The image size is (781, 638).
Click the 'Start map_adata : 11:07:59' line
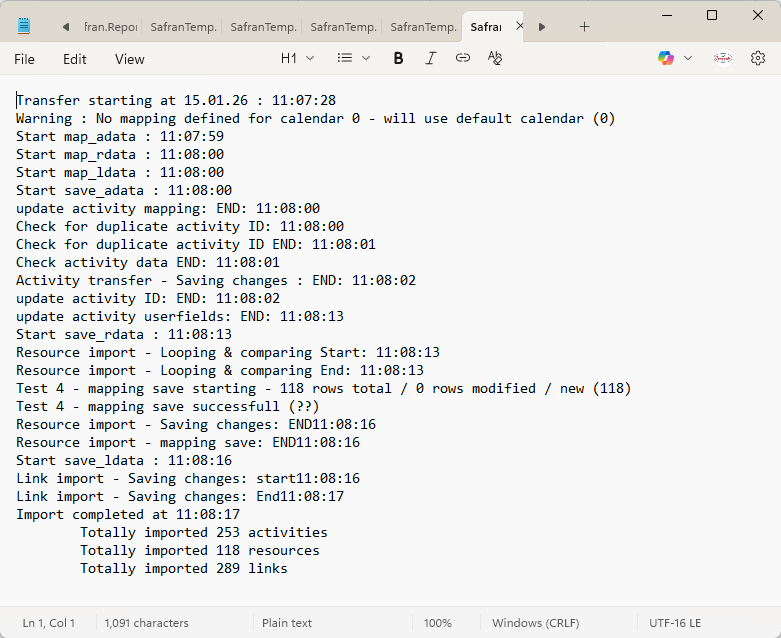120,136
